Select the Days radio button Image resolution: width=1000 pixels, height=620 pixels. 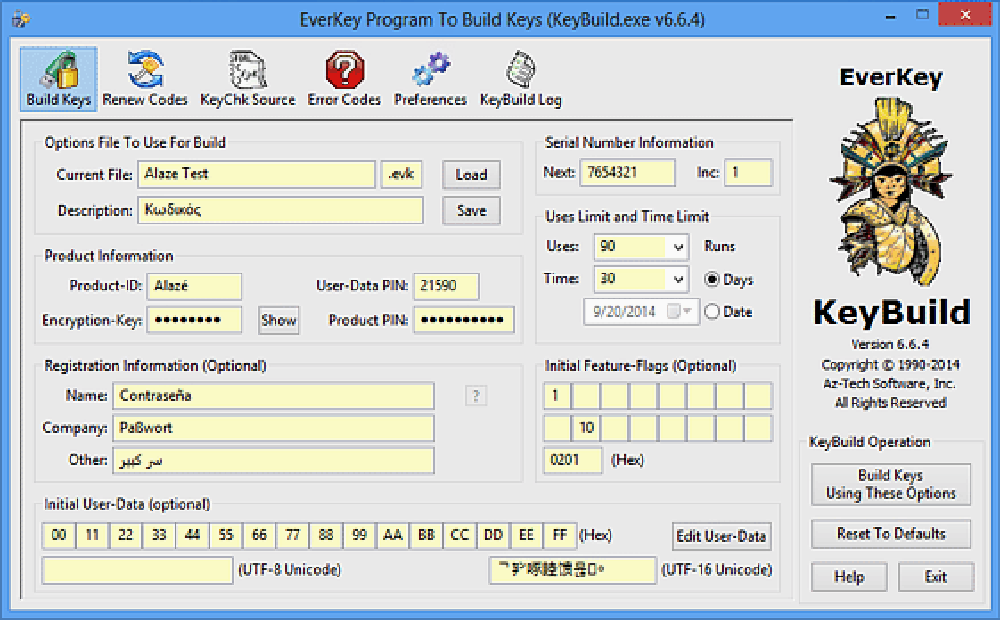click(x=712, y=279)
